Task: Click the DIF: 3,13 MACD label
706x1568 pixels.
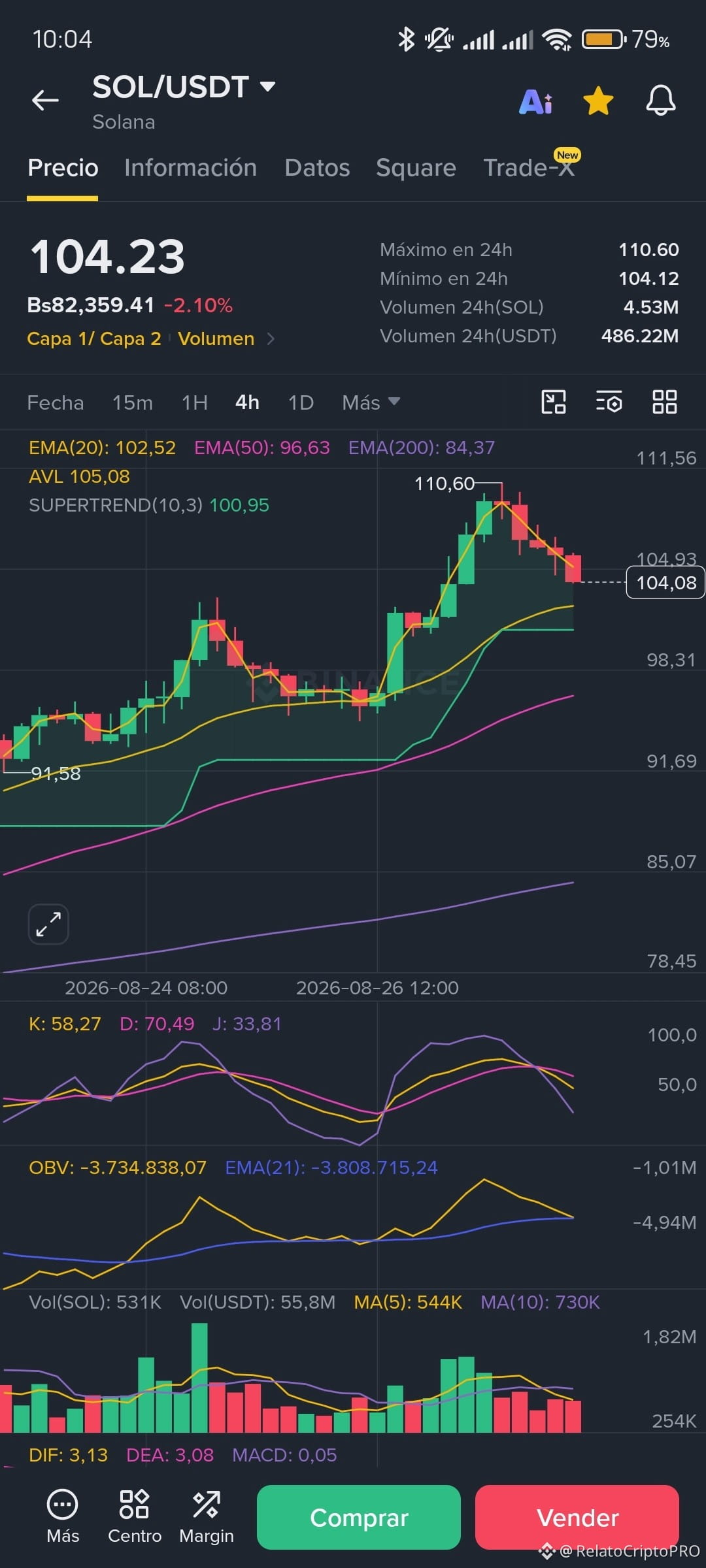Action: click(x=68, y=1455)
